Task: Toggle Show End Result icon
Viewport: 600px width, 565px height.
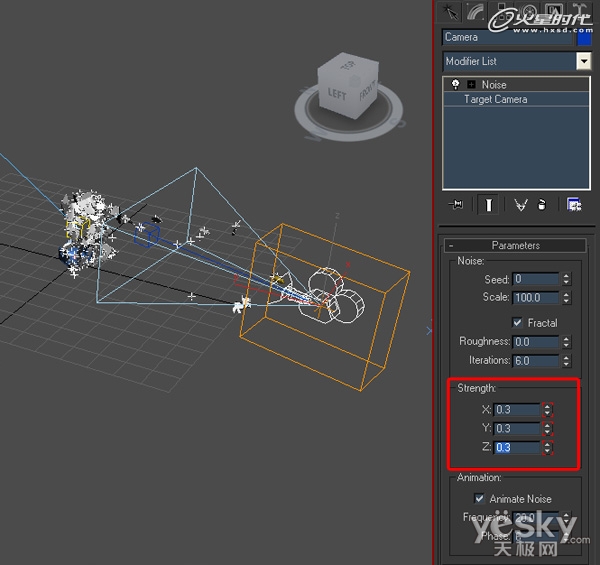Action: pyautogui.click(x=488, y=205)
